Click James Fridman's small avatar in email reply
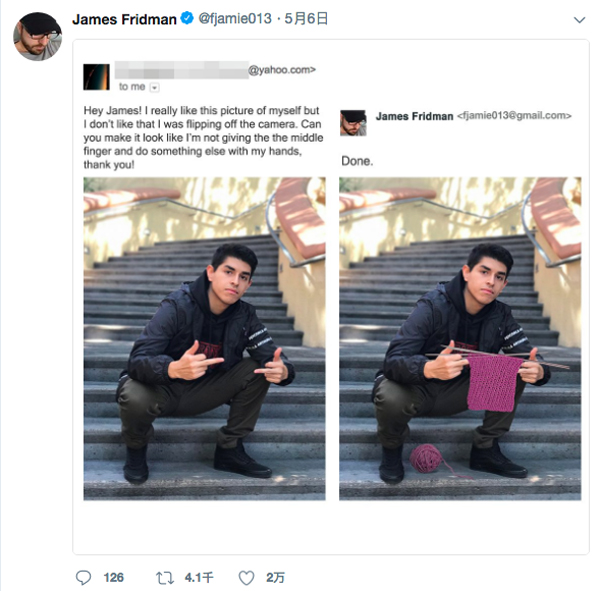The image size is (600, 591). point(353,123)
